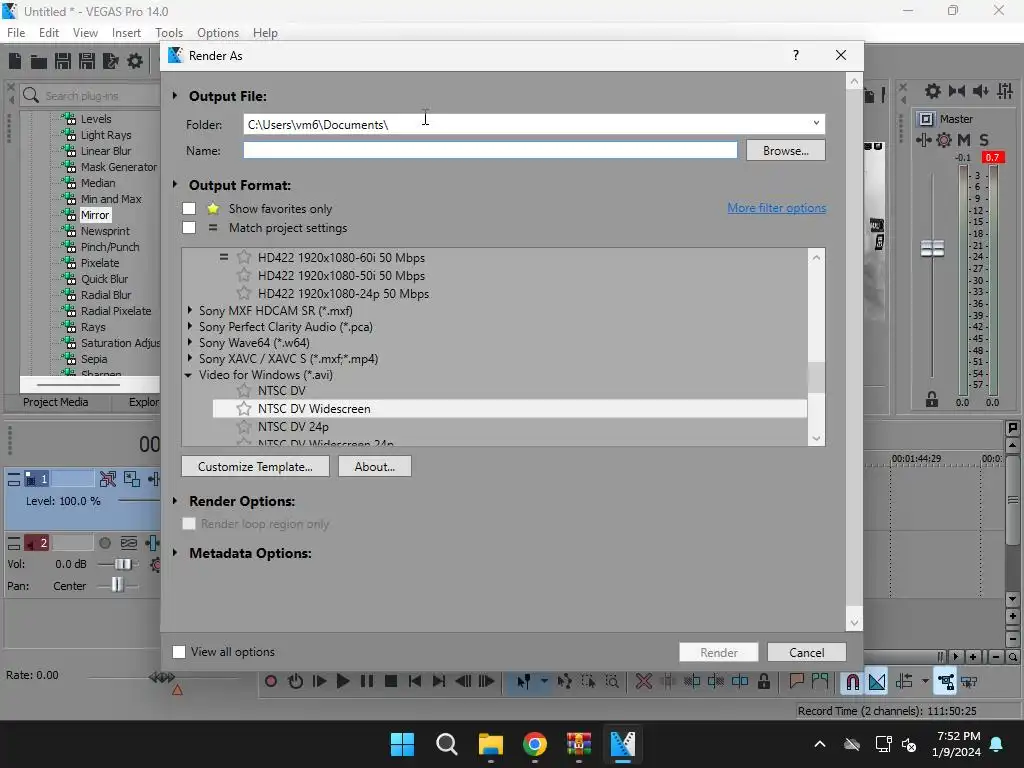Open the Edit menu
This screenshot has height=768, width=1024.
pos(49,33)
